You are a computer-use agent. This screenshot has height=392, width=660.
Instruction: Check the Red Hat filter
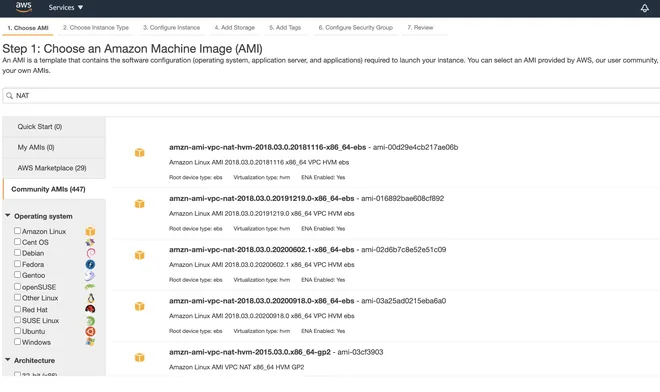(17, 309)
